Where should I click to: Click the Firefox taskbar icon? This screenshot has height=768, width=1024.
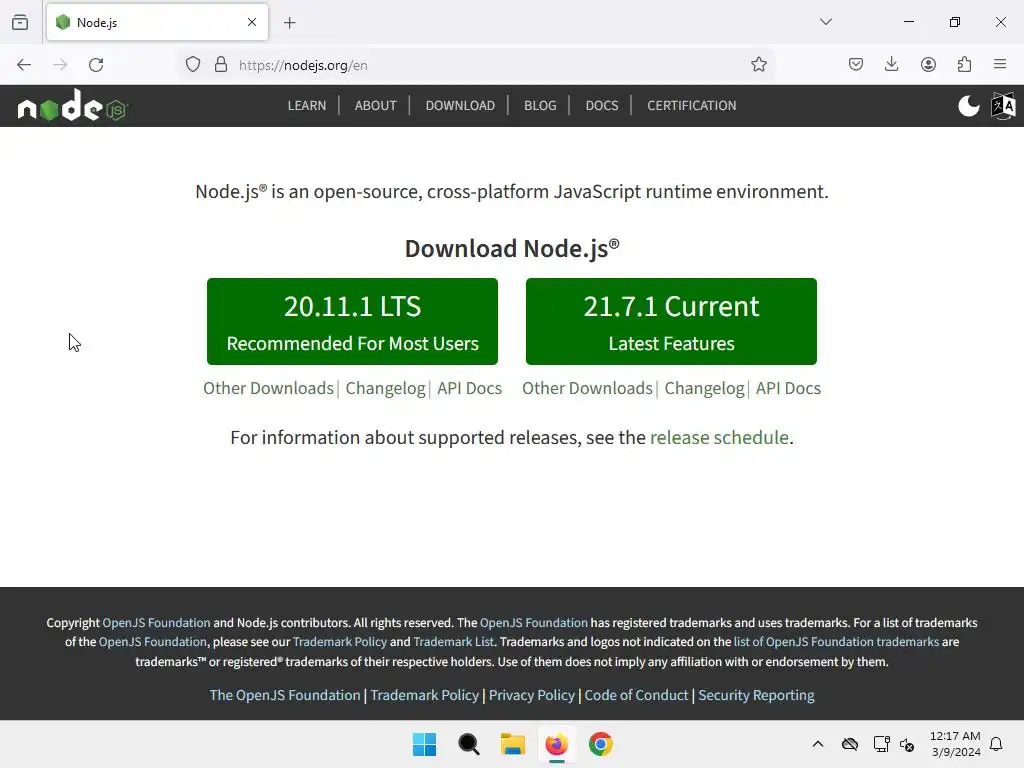point(556,744)
